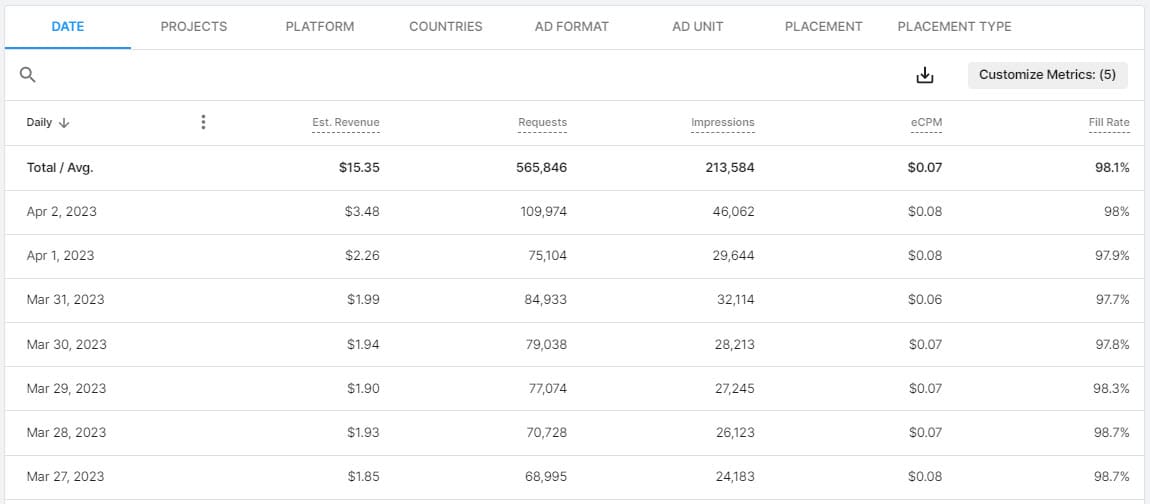Select the Date tab

pos(68,26)
